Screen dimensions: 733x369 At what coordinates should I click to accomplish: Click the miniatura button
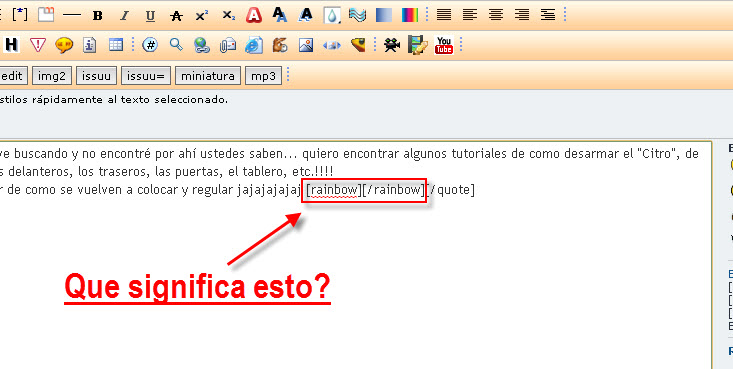click(208, 76)
